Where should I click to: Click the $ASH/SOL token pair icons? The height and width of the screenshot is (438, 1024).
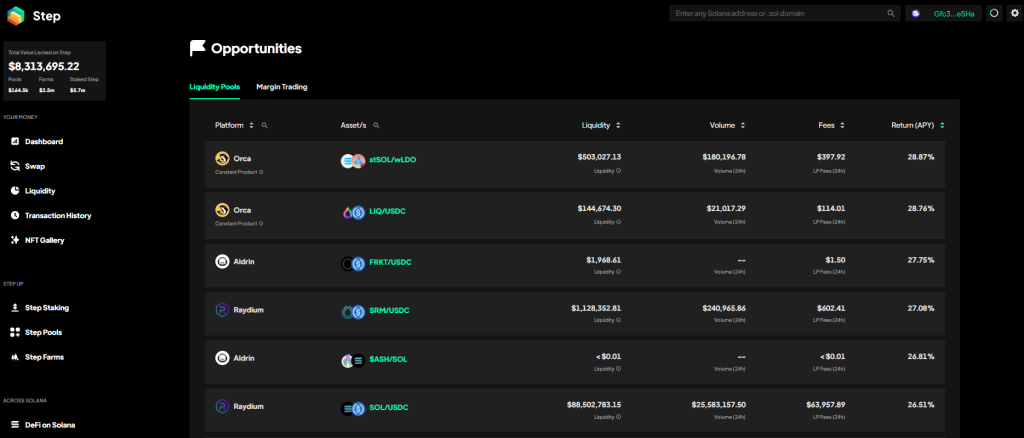pos(353,360)
